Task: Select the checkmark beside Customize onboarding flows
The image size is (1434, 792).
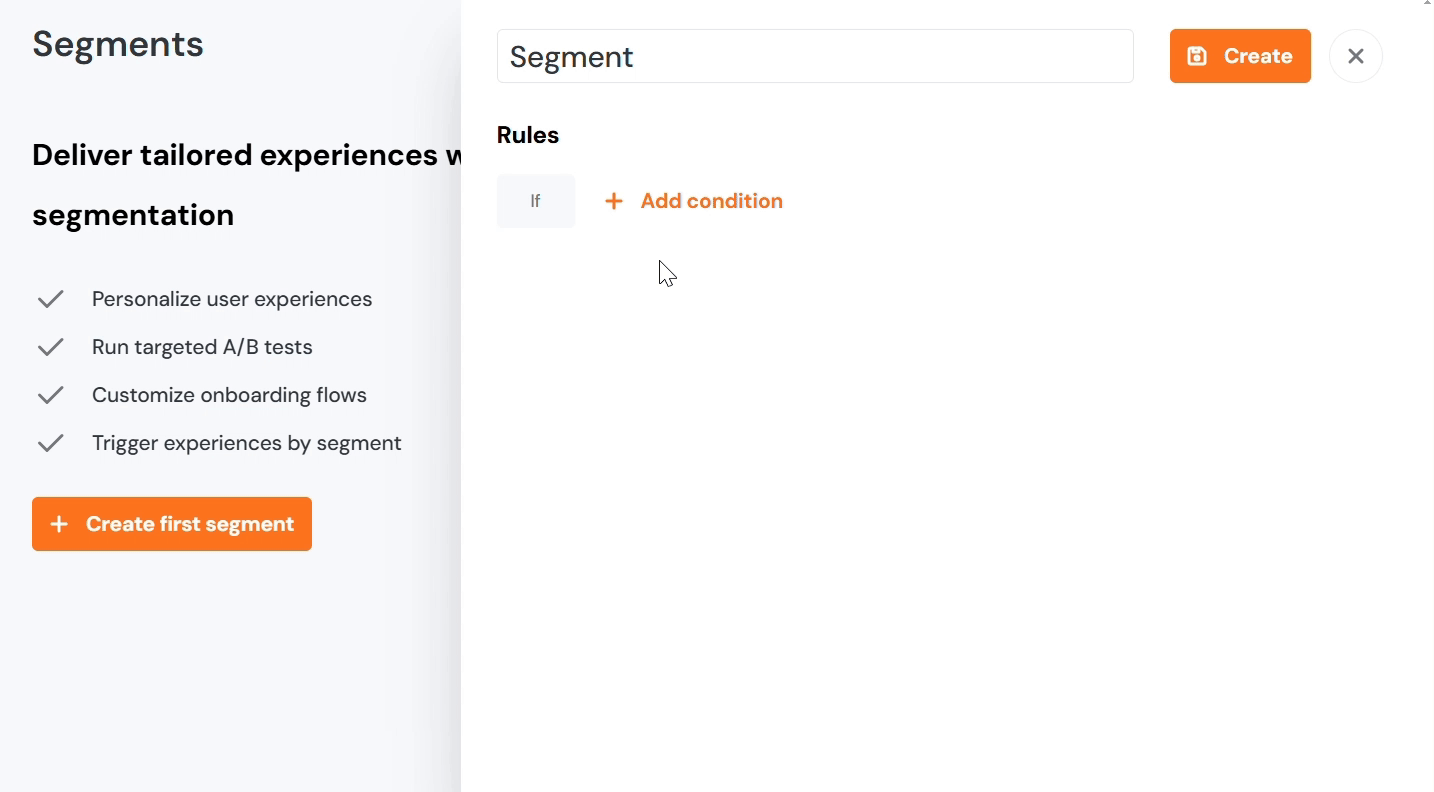Action: (50, 395)
